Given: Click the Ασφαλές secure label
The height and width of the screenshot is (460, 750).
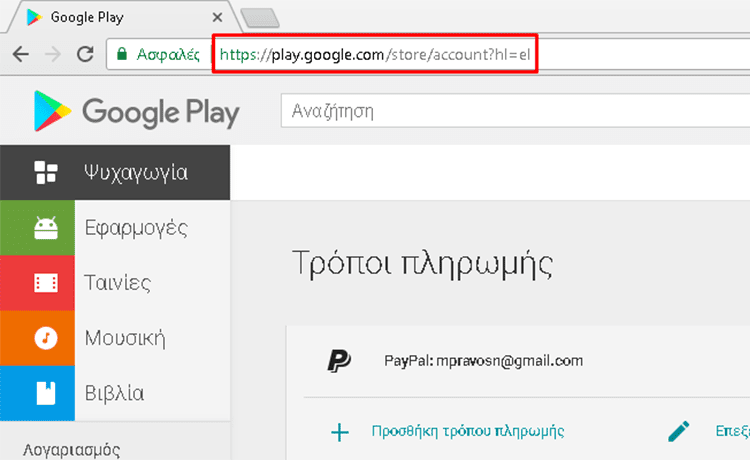Looking at the screenshot, I should tap(168, 55).
